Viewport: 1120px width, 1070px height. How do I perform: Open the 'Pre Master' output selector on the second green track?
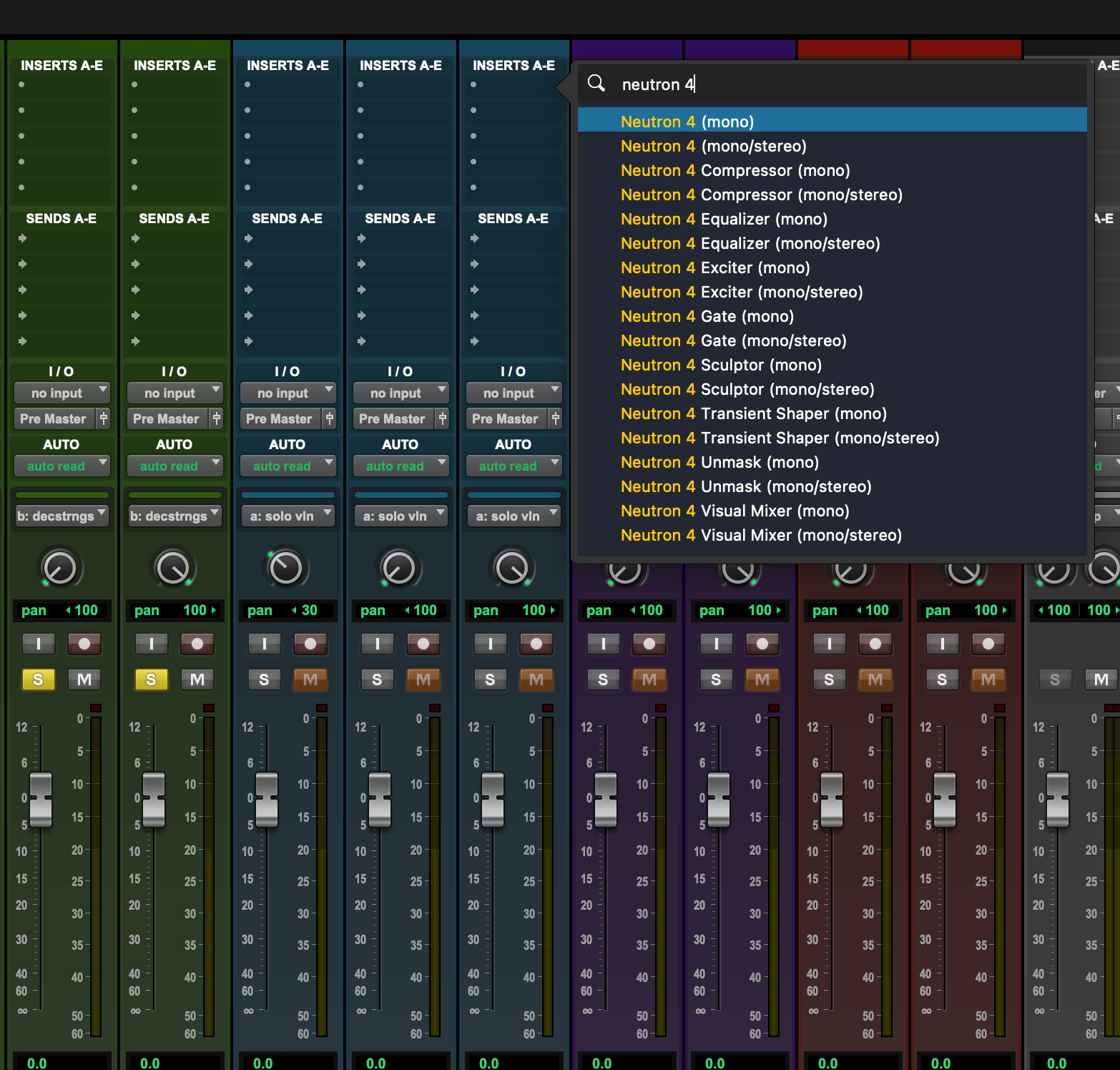167,418
